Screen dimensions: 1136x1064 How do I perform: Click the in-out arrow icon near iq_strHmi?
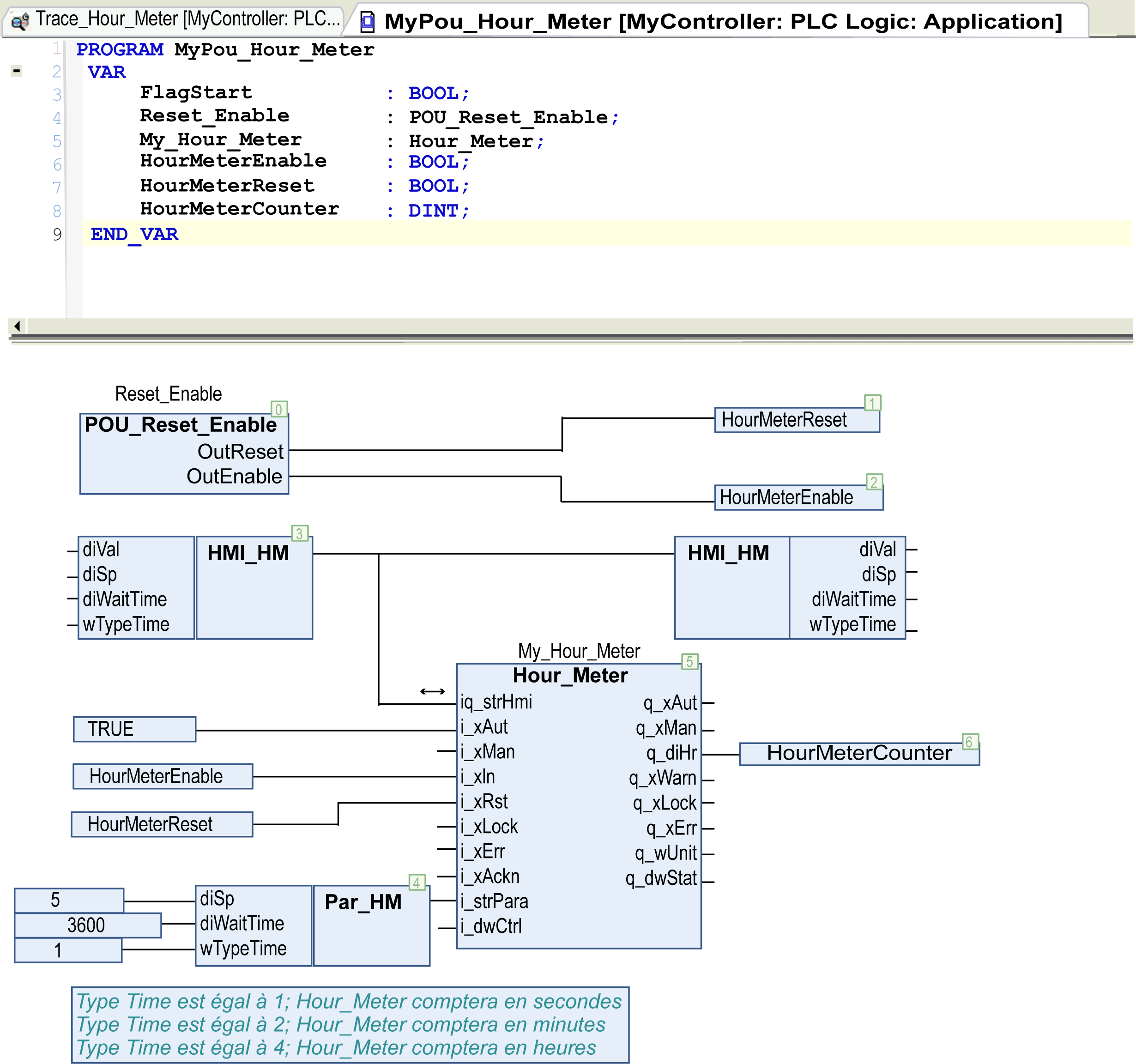coord(432,691)
